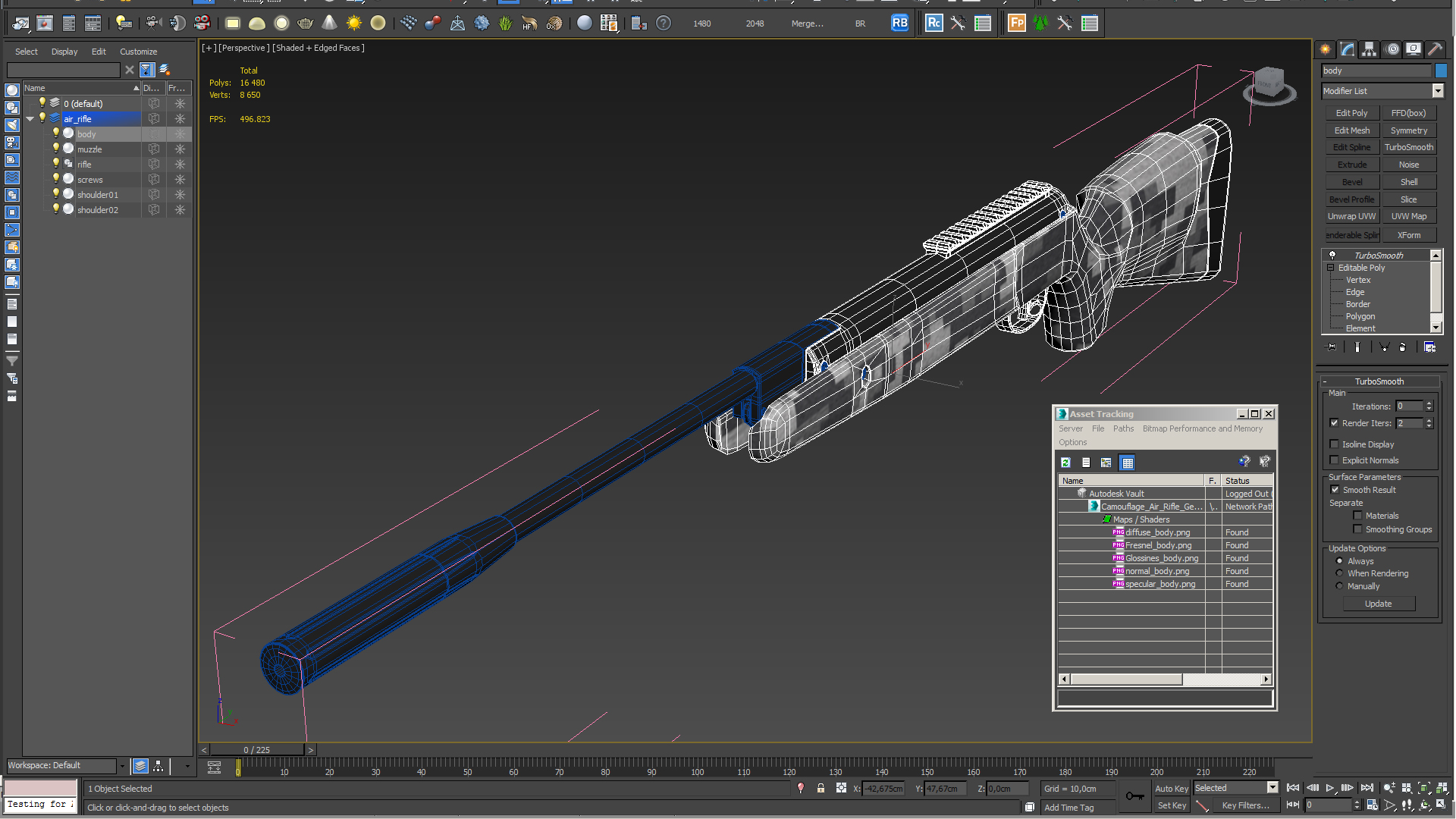Create a teapot primitive from toolbar
This screenshot has width=1456, height=819.
(306, 24)
